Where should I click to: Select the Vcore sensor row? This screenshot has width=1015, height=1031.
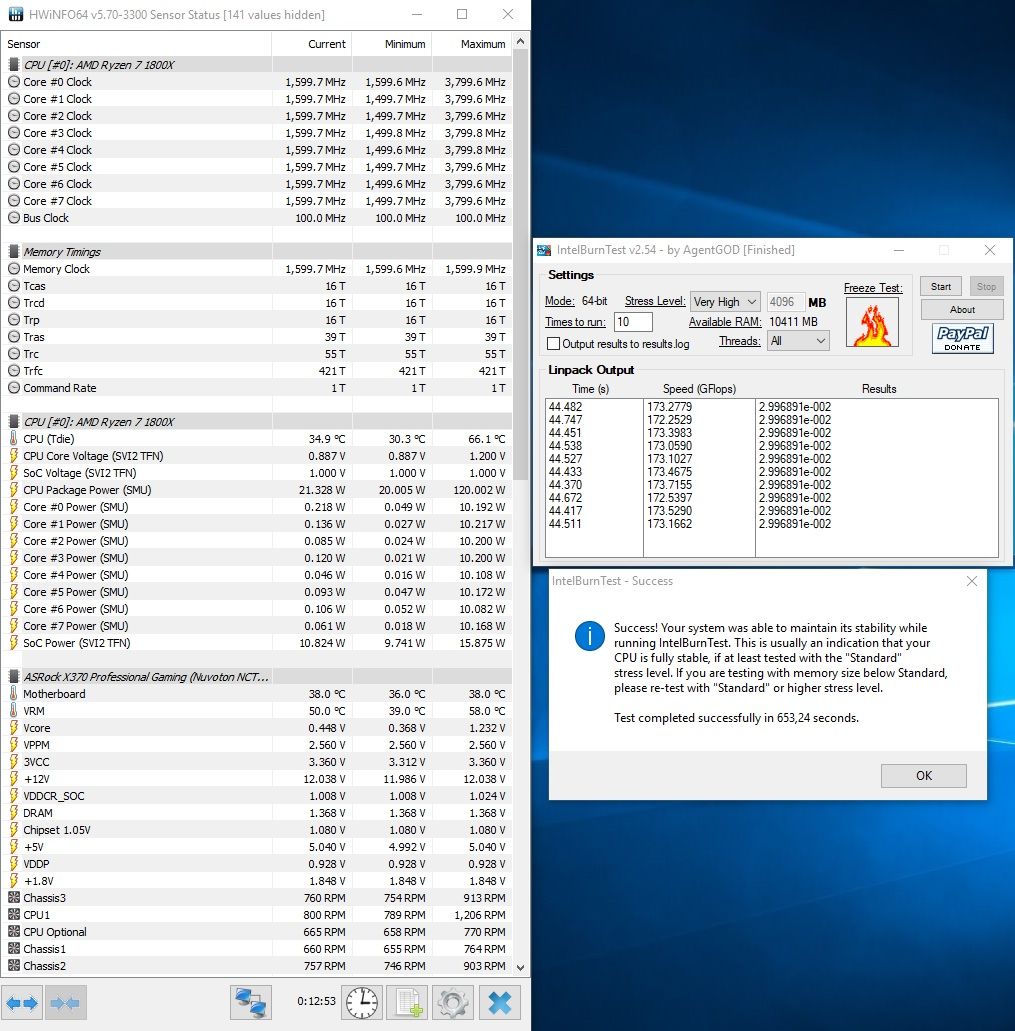click(x=257, y=728)
